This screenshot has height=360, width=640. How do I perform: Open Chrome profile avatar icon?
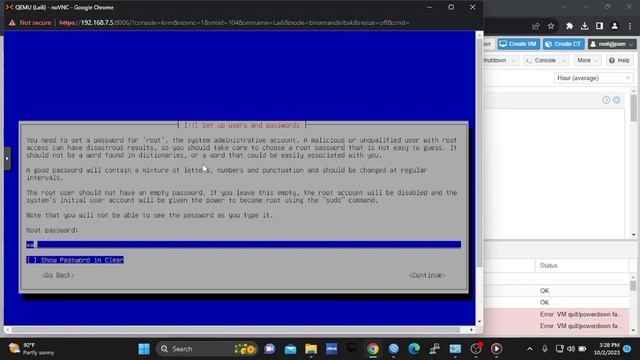coord(614,26)
